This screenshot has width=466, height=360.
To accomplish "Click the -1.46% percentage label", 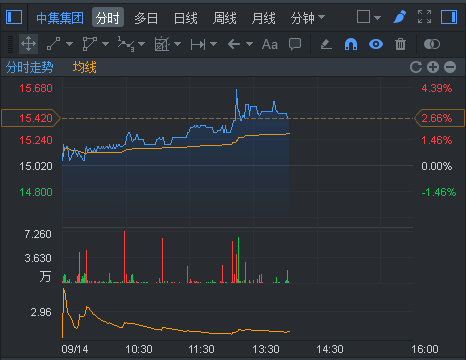I will [438, 192].
